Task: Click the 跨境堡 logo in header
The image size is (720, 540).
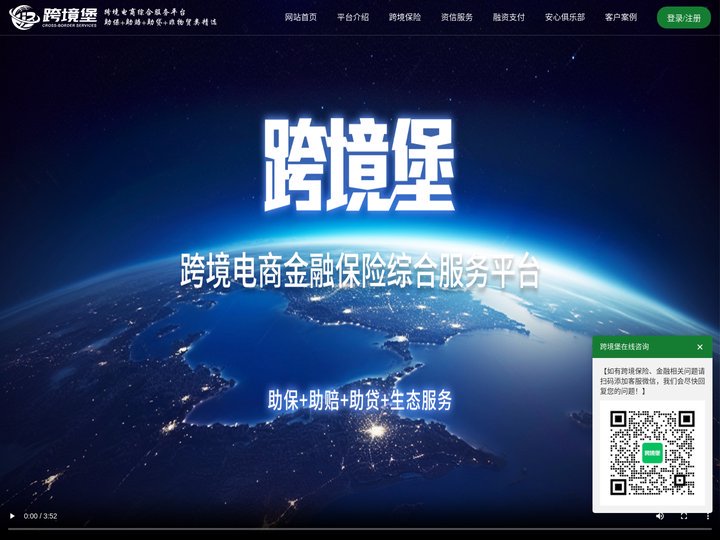Action: coord(53,17)
